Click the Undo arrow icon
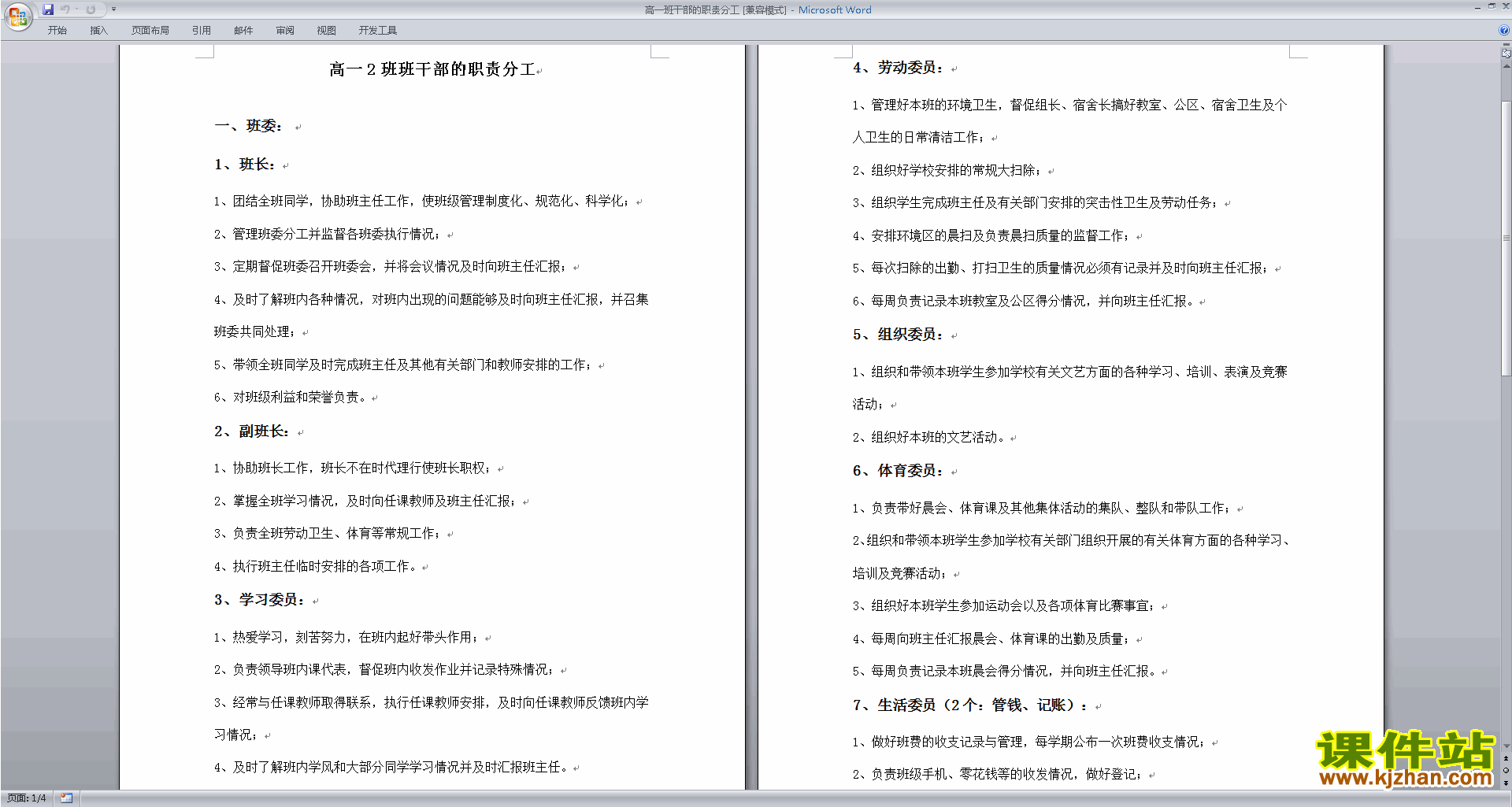This screenshot has height=807, width=1512. point(65,9)
